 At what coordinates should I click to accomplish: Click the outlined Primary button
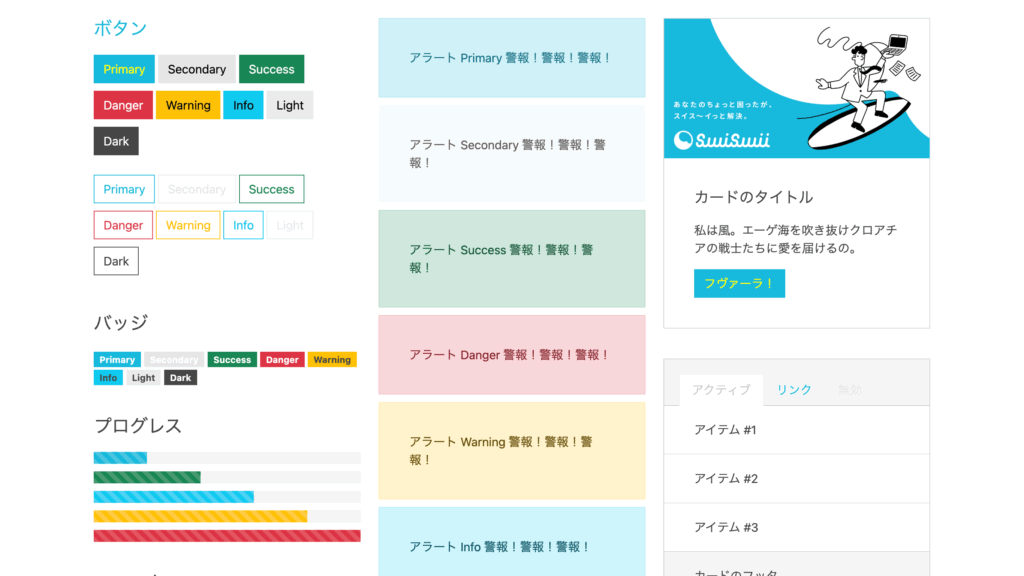point(124,189)
